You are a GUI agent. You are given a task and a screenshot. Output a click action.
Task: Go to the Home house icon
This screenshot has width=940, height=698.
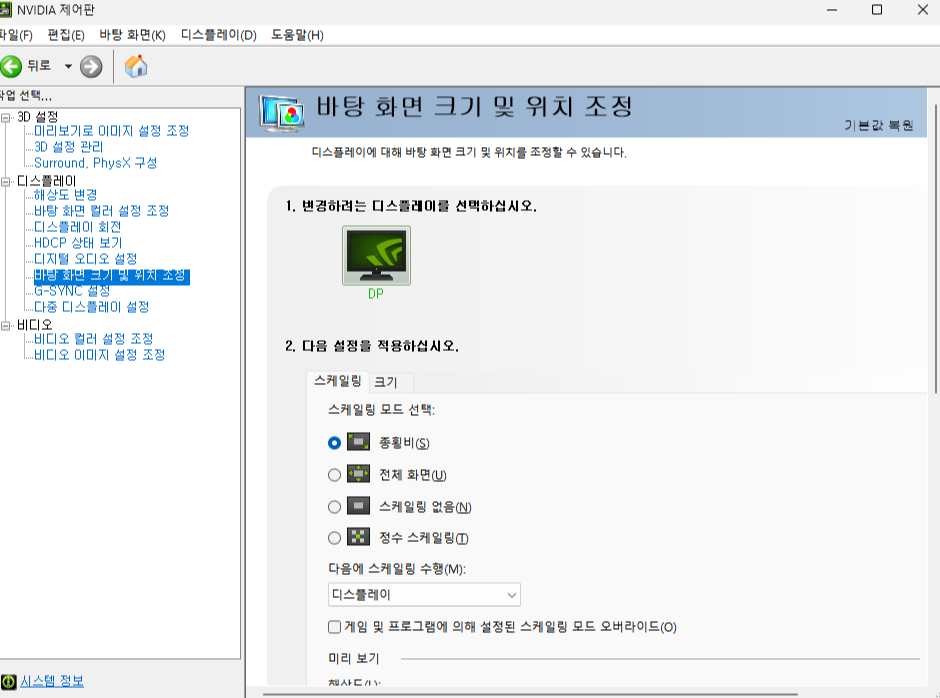click(136, 66)
